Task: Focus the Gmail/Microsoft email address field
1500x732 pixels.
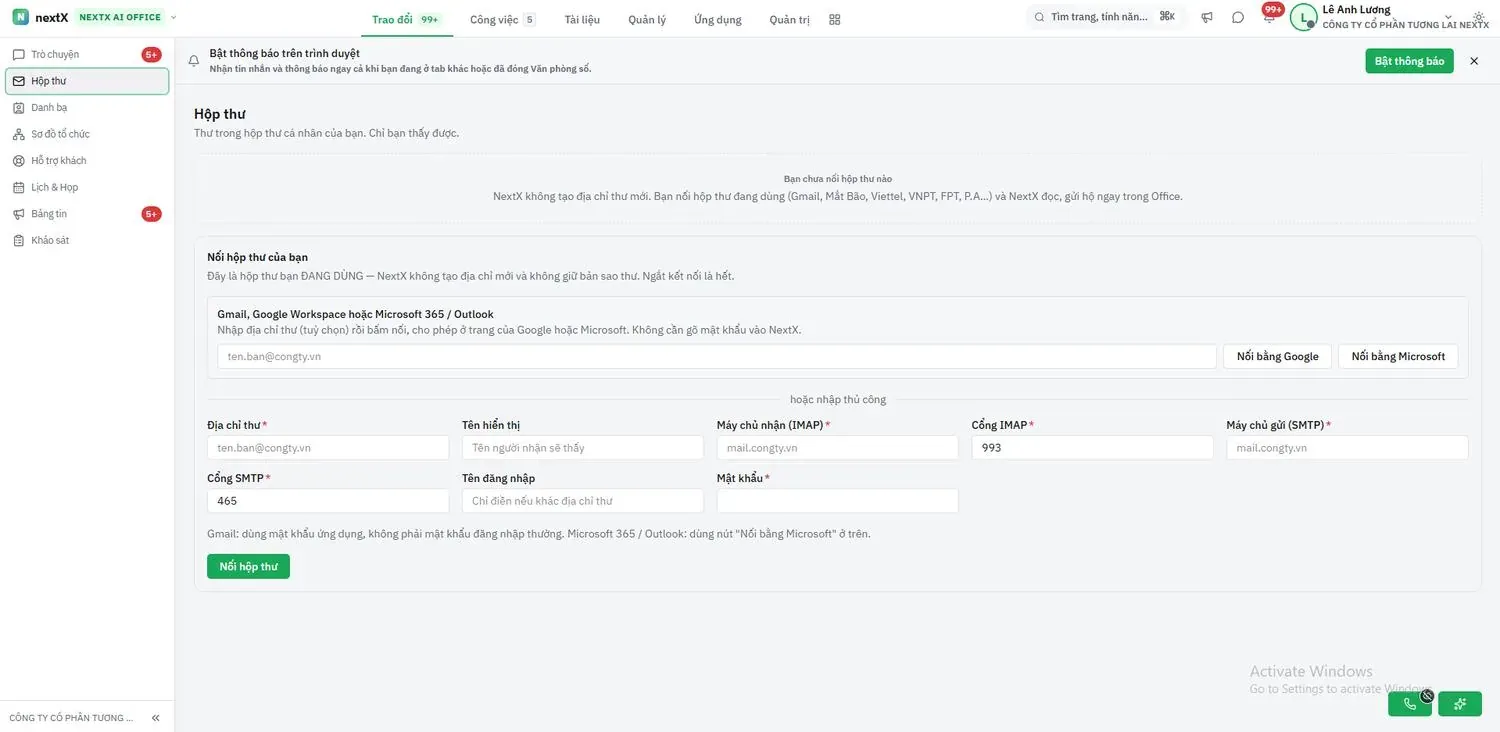Action: pyautogui.click(x=717, y=356)
